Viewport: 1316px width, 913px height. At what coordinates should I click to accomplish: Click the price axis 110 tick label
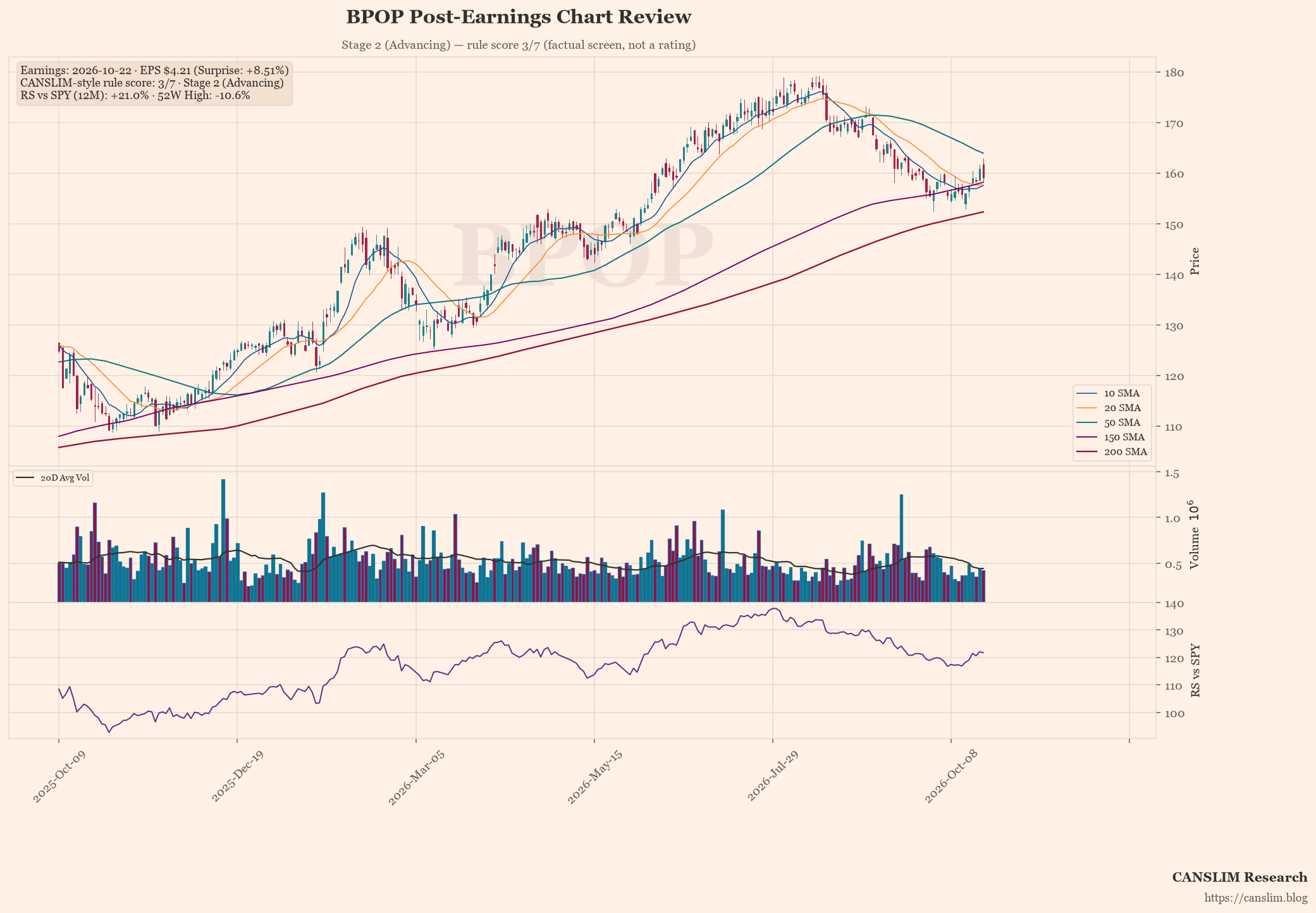1174,427
